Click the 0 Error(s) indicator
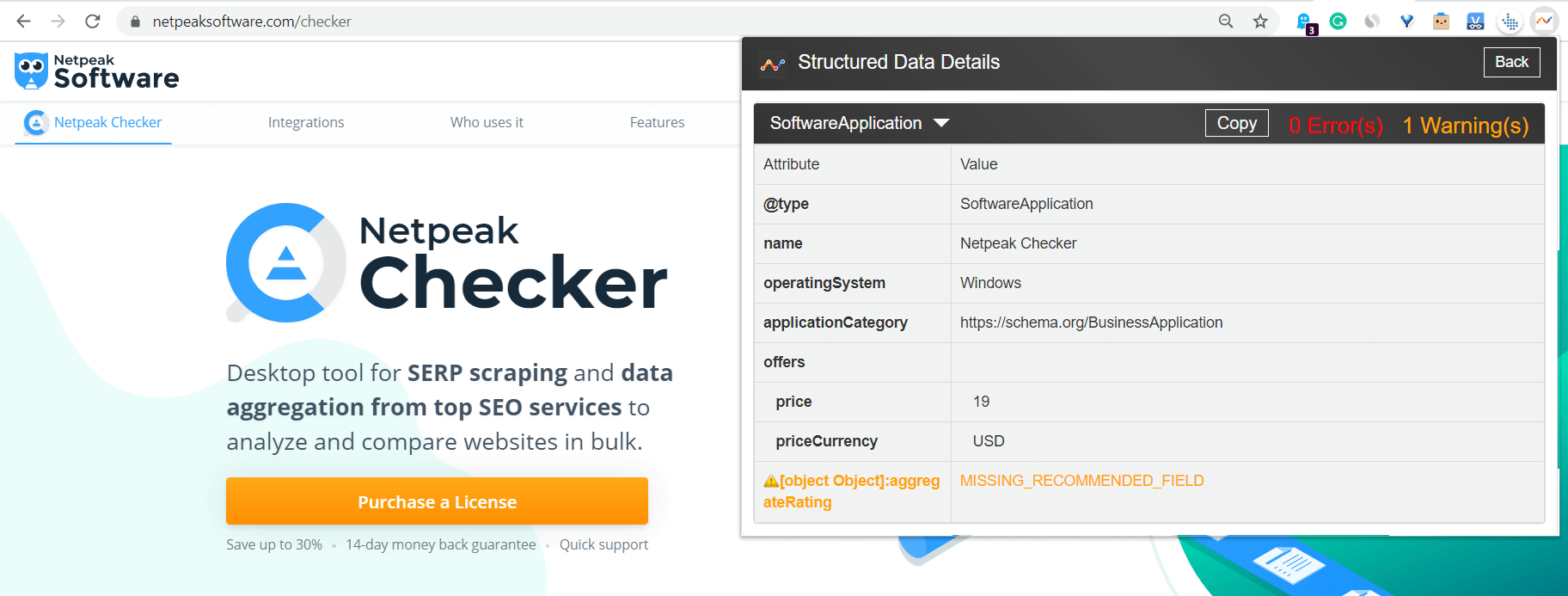Image resolution: width=1568 pixels, height=596 pixels. (x=1335, y=126)
